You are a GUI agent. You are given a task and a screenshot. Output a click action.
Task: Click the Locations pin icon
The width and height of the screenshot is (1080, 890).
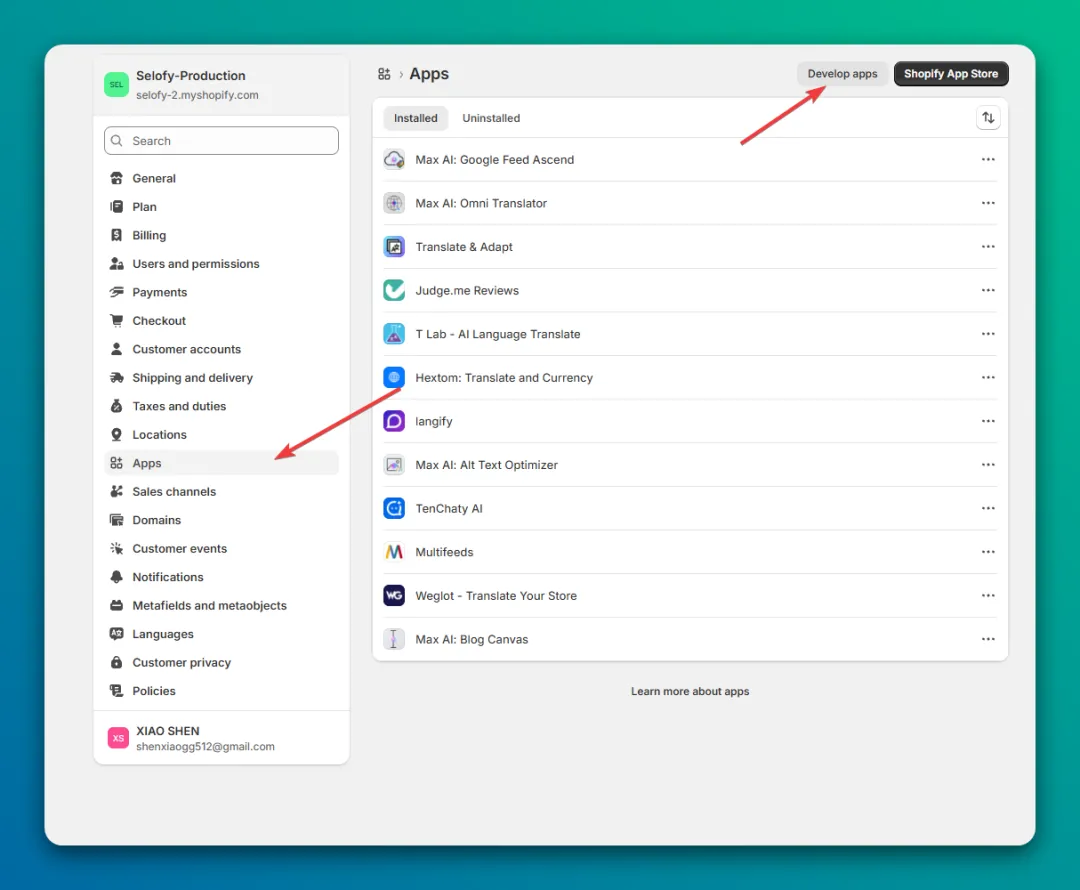click(116, 435)
